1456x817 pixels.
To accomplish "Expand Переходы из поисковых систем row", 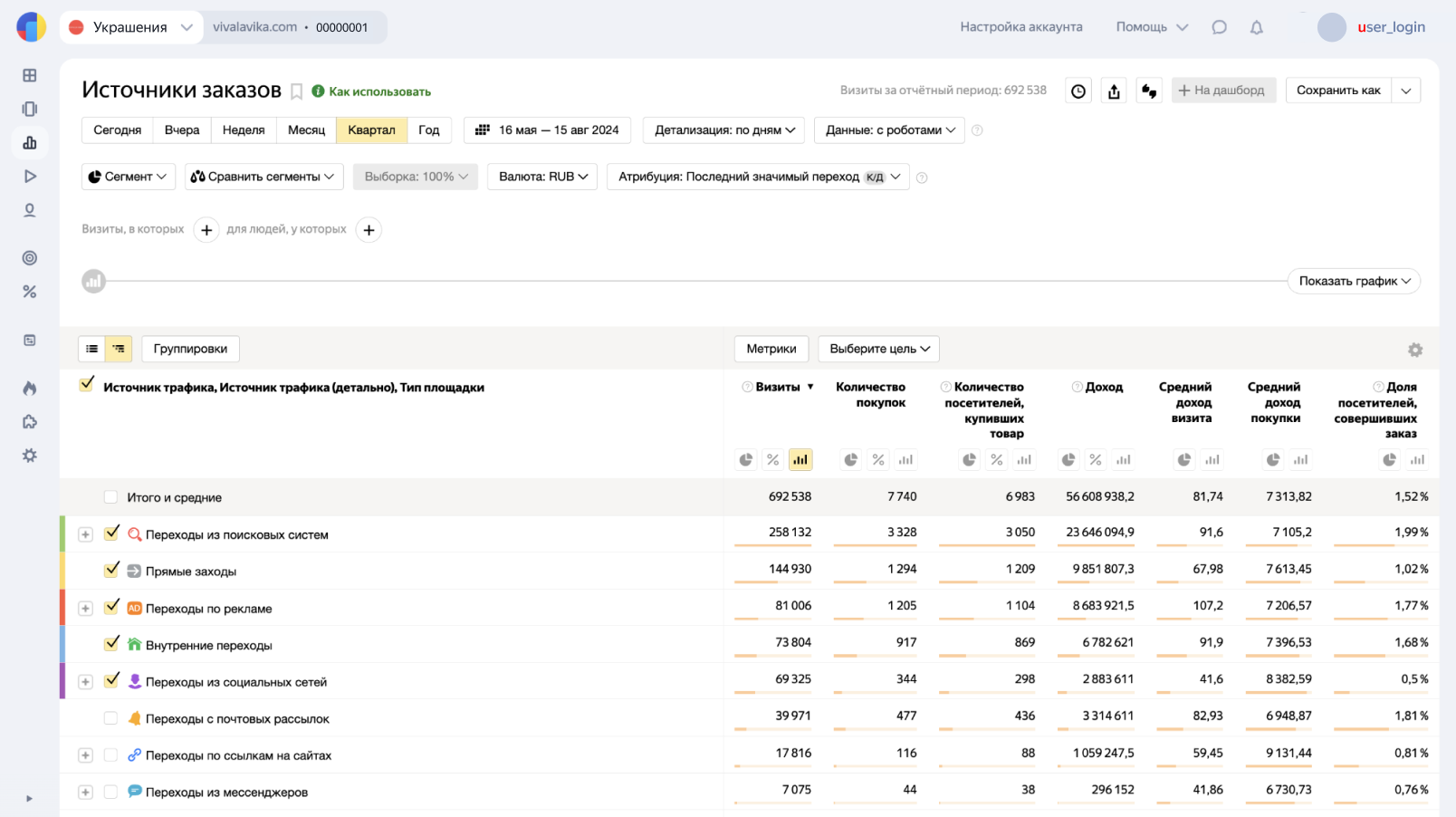I will pyautogui.click(x=85, y=534).
